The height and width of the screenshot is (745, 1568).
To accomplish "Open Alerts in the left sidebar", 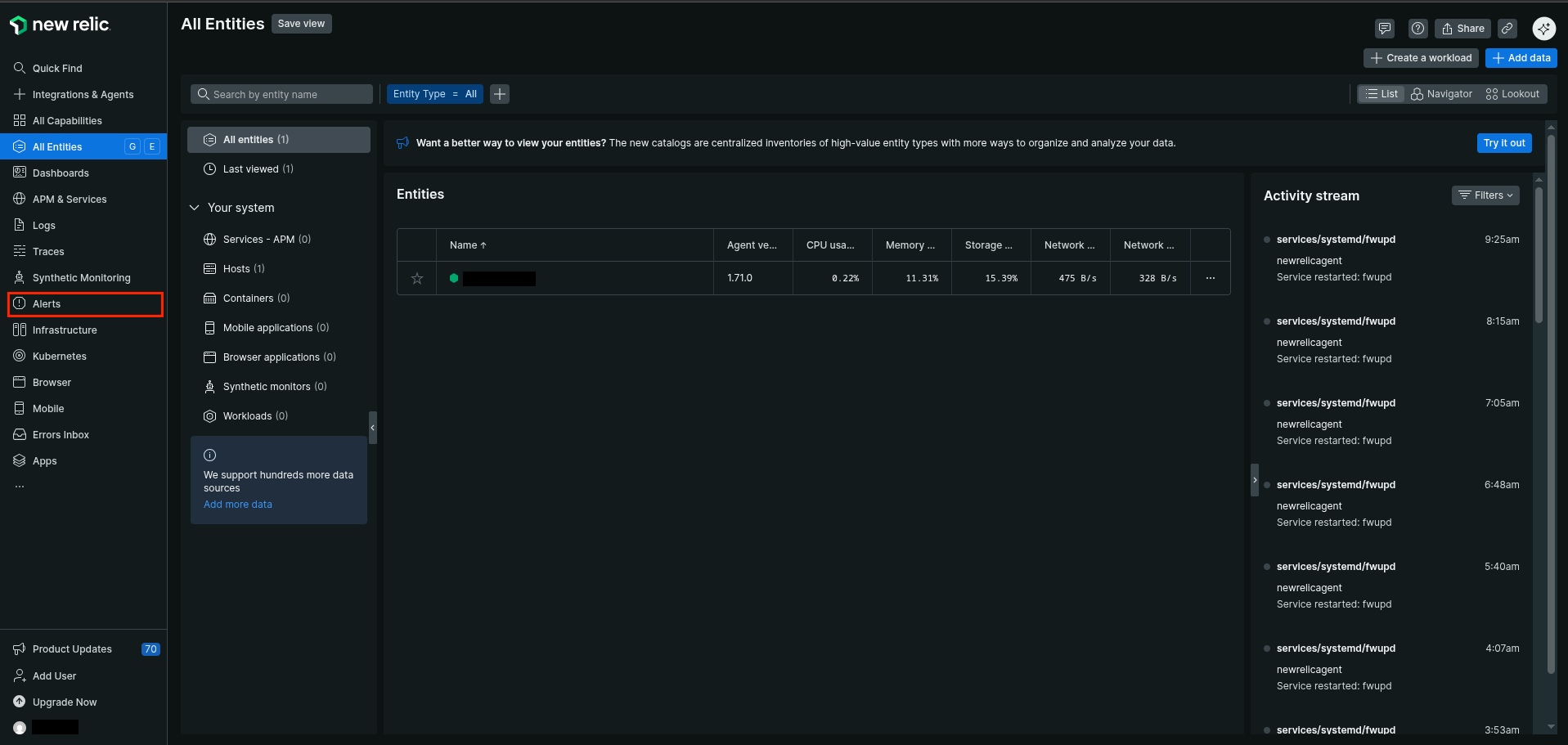I will point(47,304).
